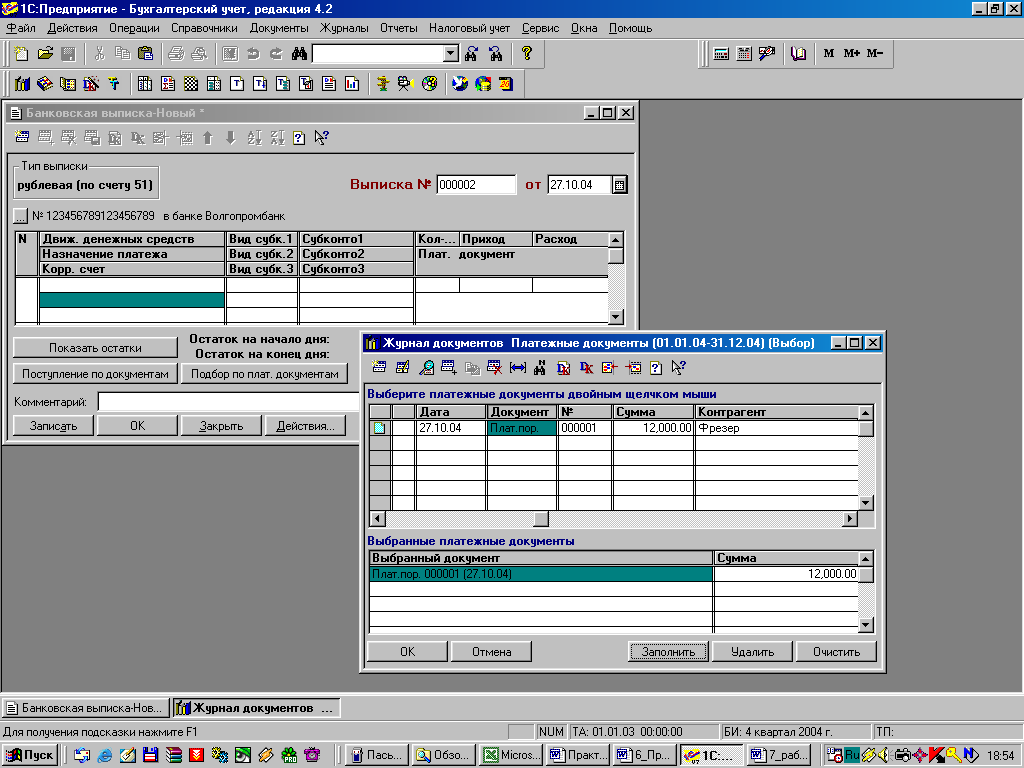
Task: Click the open book syntax helper icon
Action: (798, 54)
